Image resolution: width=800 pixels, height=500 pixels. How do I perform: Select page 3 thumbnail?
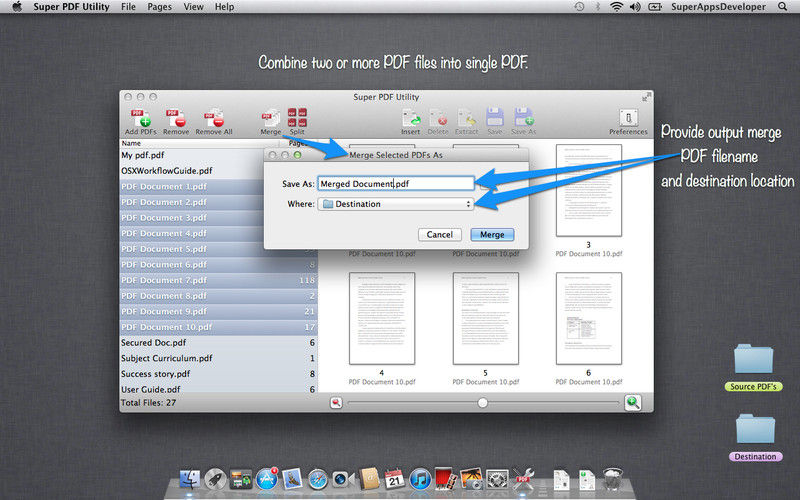coord(589,190)
